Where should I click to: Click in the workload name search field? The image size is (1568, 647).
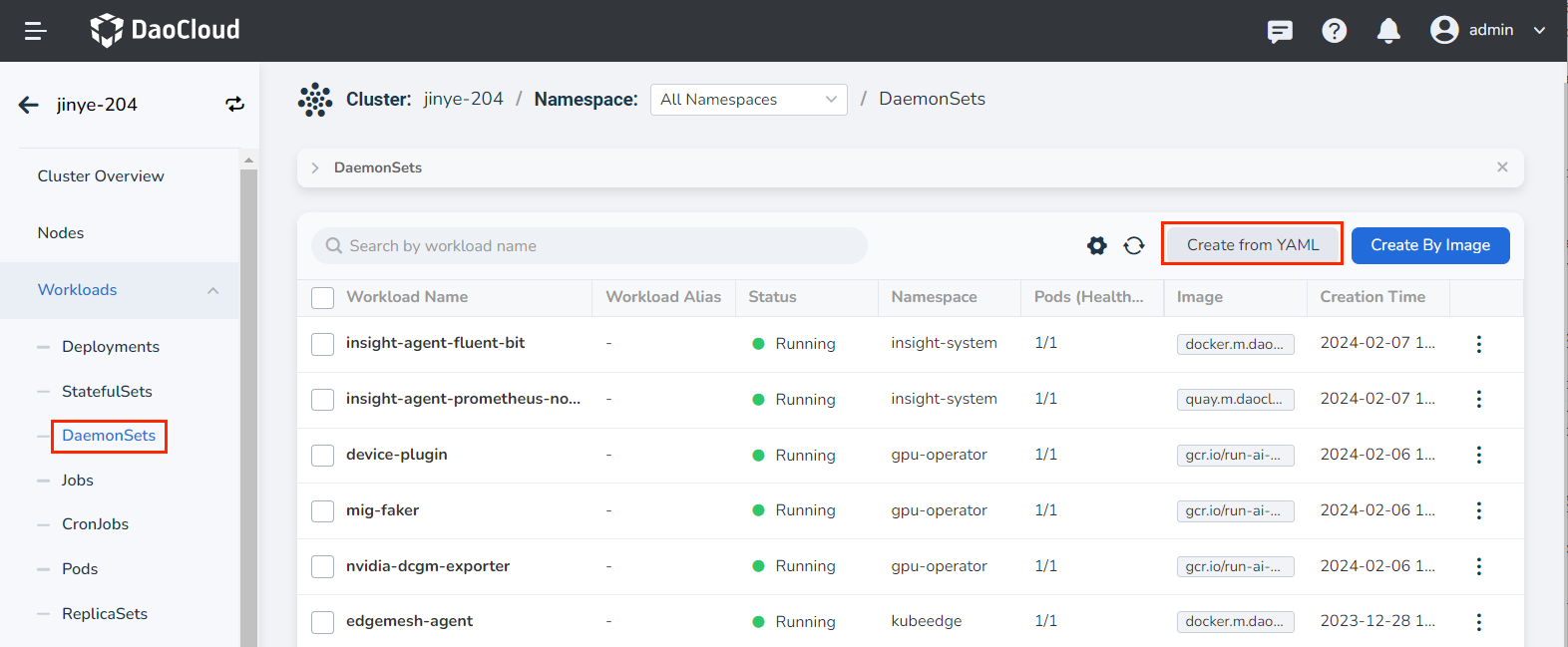pyautogui.click(x=598, y=246)
